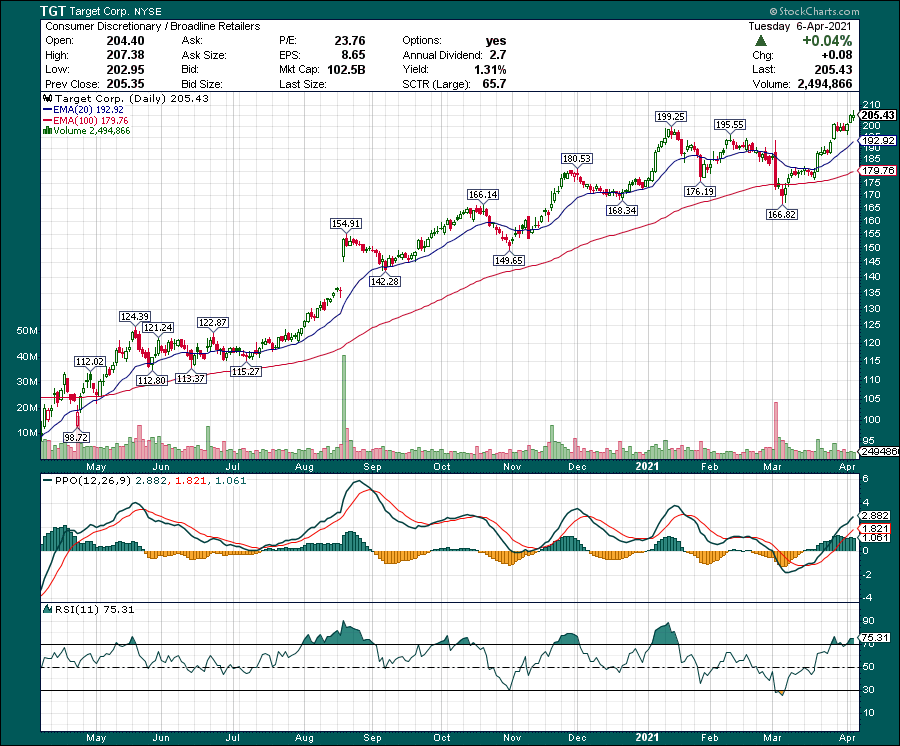Click the date Tuesday 6-Apr-2021
900x746 pixels.
pos(800,26)
